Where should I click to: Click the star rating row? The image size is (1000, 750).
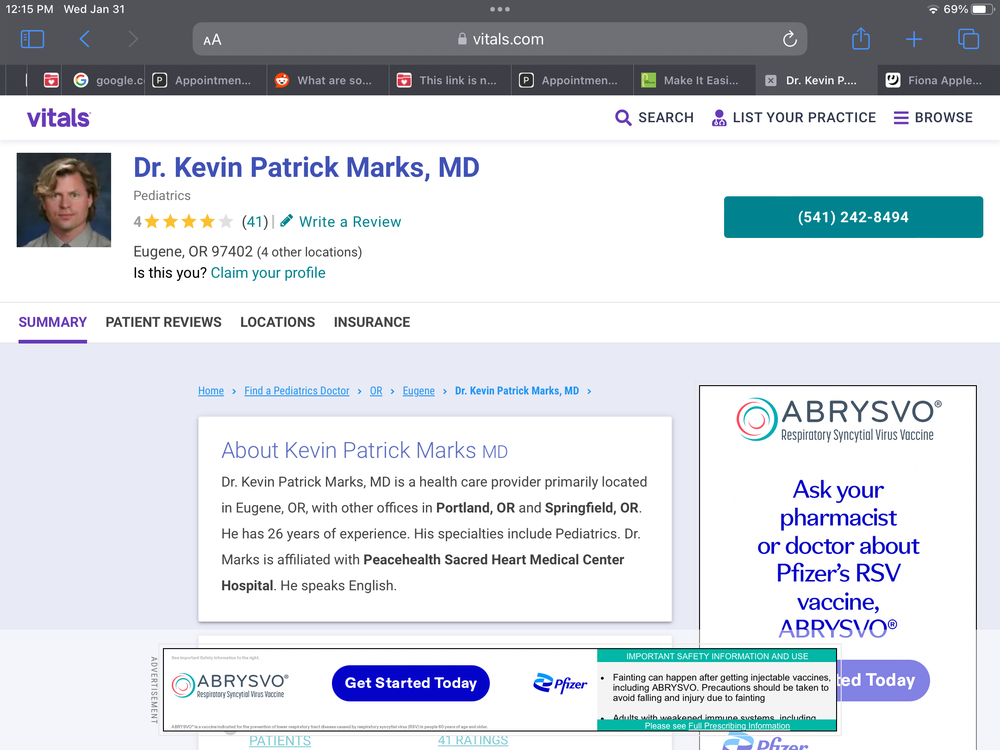(189, 221)
